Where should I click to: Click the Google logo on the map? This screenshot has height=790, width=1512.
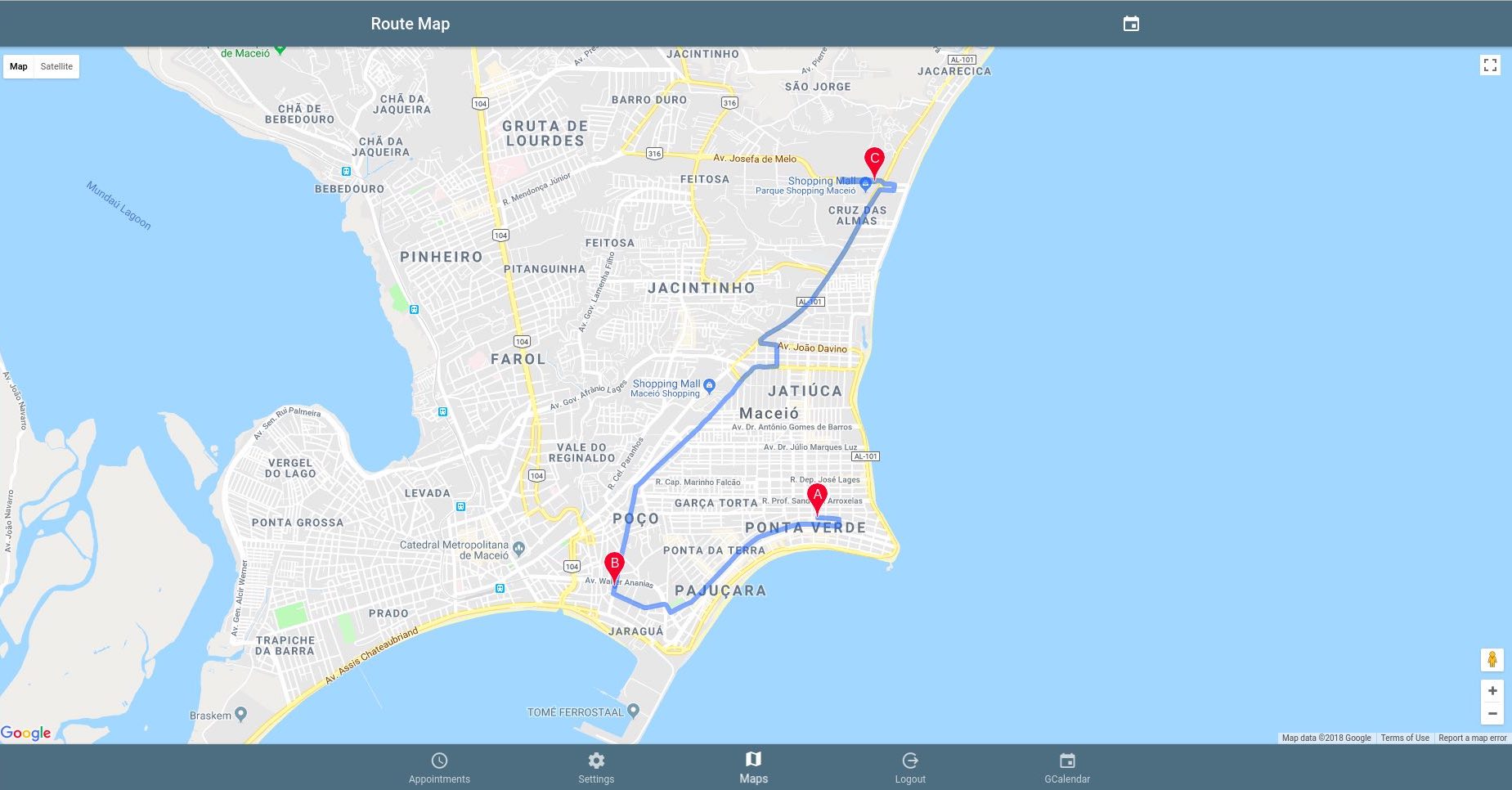(x=26, y=733)
